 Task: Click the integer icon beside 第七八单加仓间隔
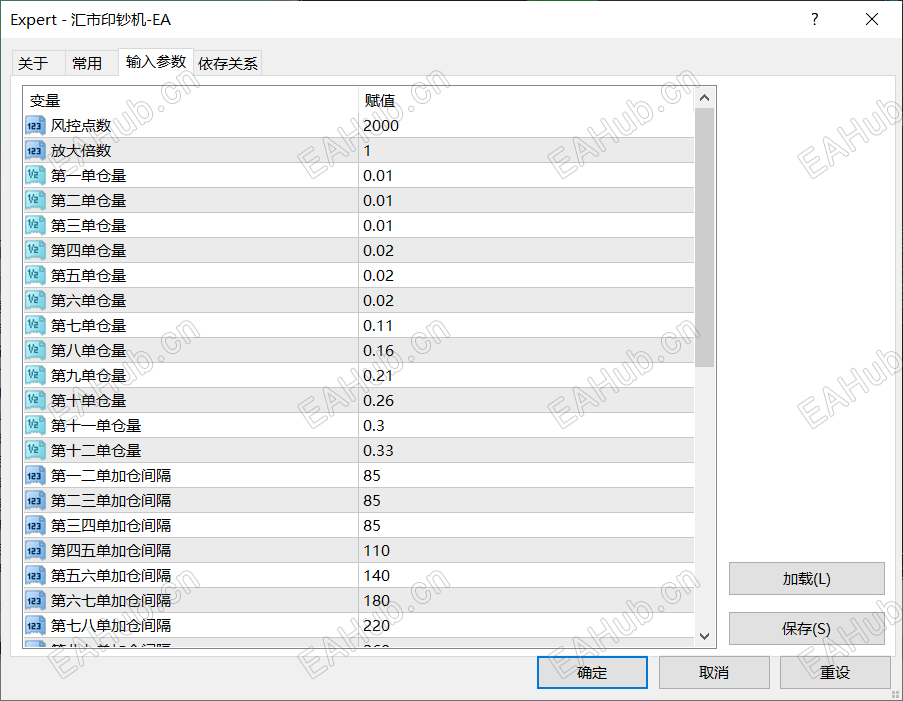pos(35,626)
